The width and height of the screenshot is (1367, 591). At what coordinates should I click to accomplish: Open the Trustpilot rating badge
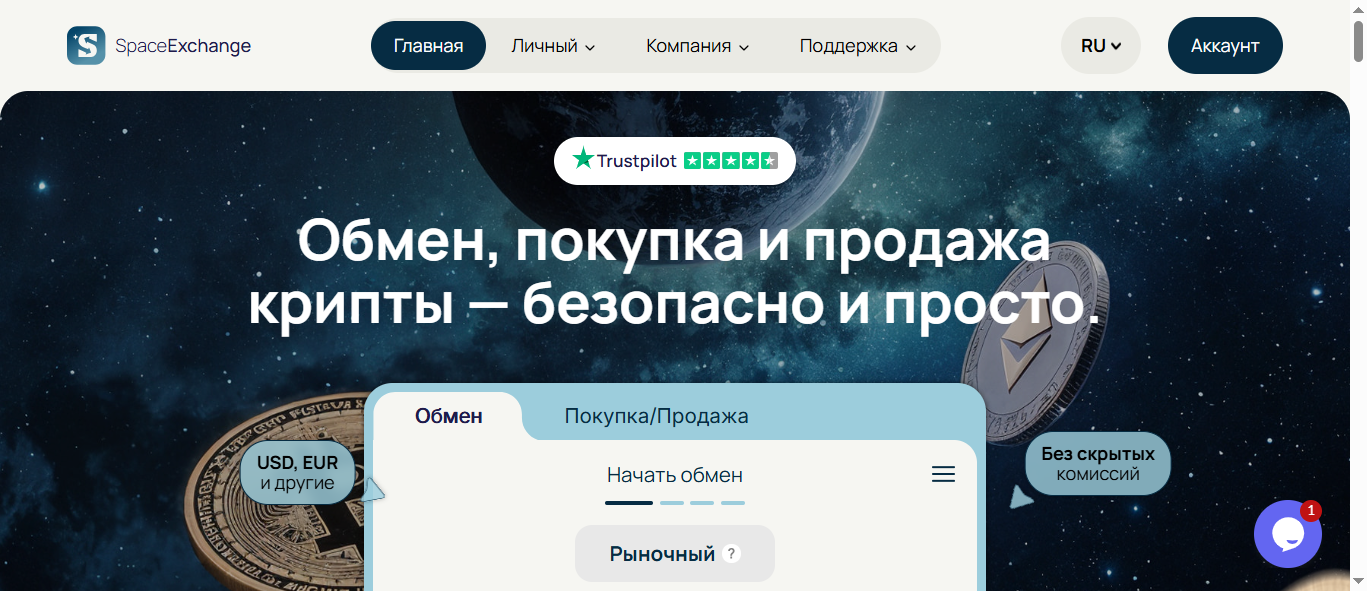tap(675, 160)
